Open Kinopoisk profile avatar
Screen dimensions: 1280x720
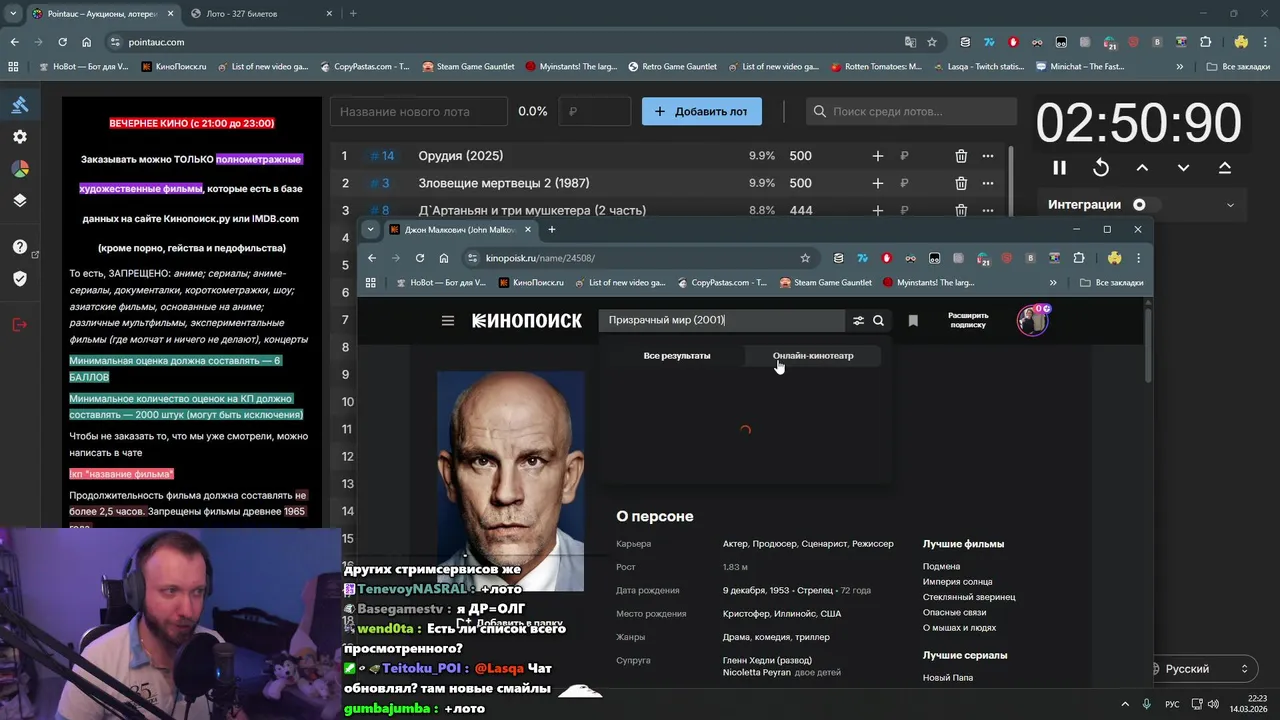tap(1032, 320)
